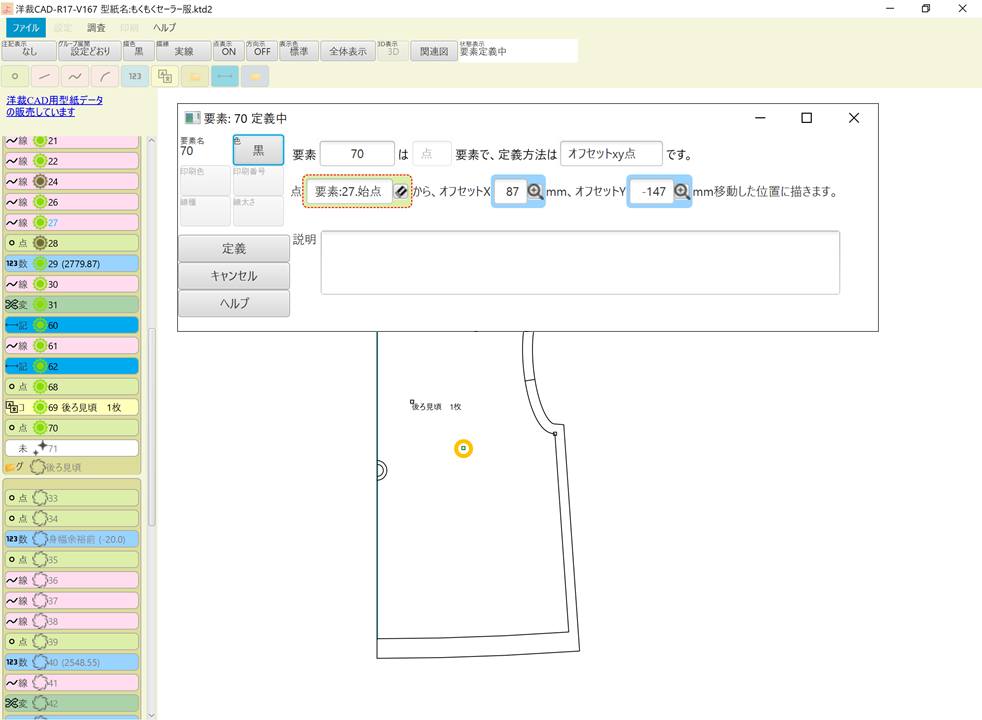Screen dimensions: 982x720
Task: Select the copy/group pattern piece tool
Action: [x=164, y=76]
